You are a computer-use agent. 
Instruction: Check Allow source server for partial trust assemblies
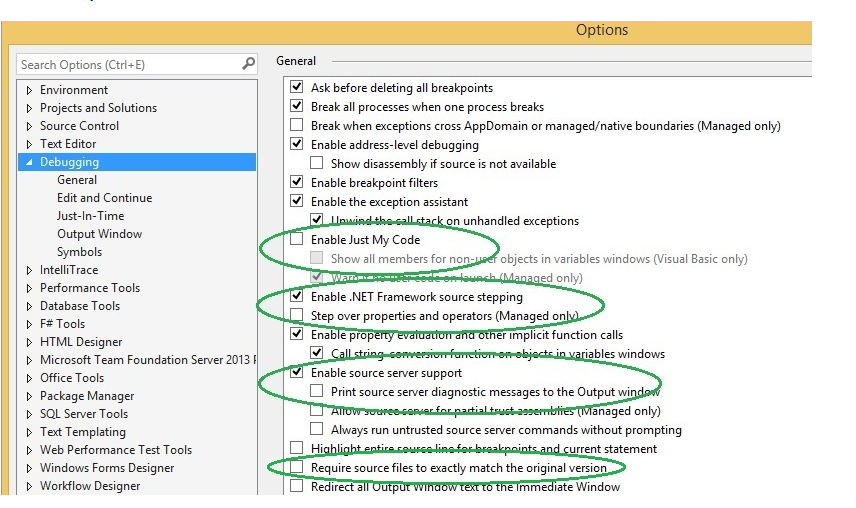point(316,410)
